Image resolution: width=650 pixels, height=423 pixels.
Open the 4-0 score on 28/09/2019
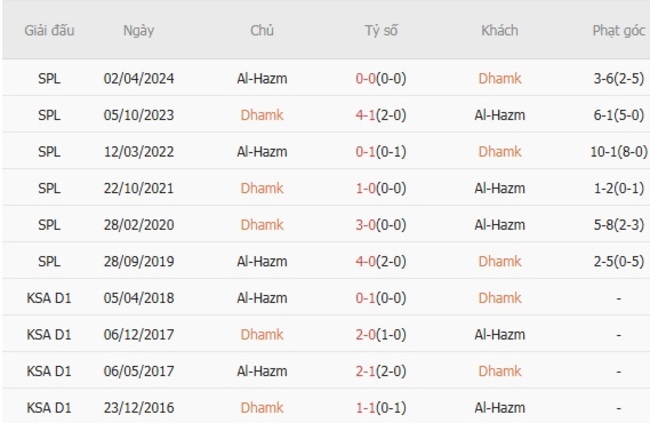(381, 261)
